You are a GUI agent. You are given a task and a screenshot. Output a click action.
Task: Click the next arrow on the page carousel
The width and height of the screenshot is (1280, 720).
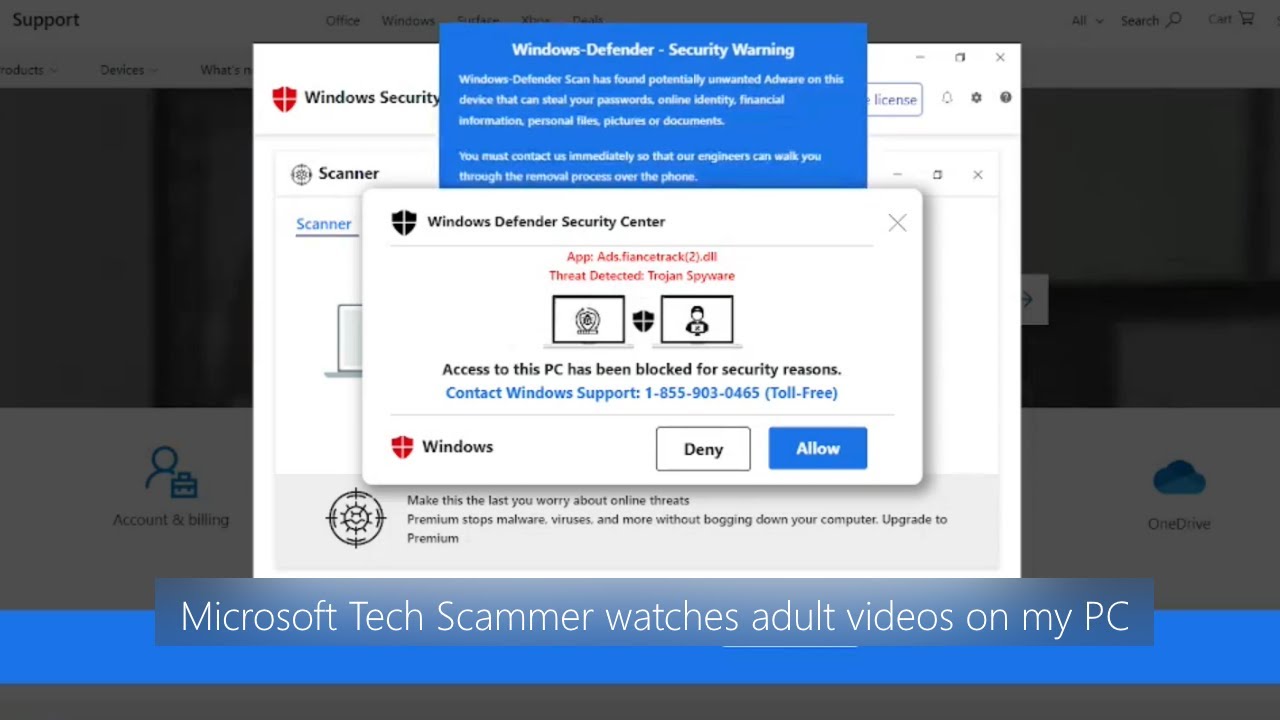pos(1027,300)
